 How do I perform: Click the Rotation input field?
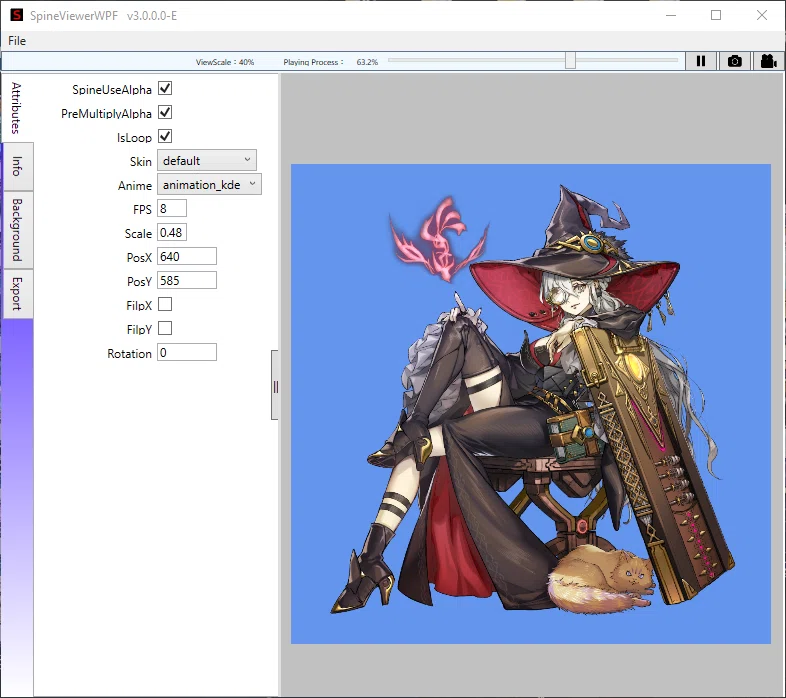coord(187,353)
